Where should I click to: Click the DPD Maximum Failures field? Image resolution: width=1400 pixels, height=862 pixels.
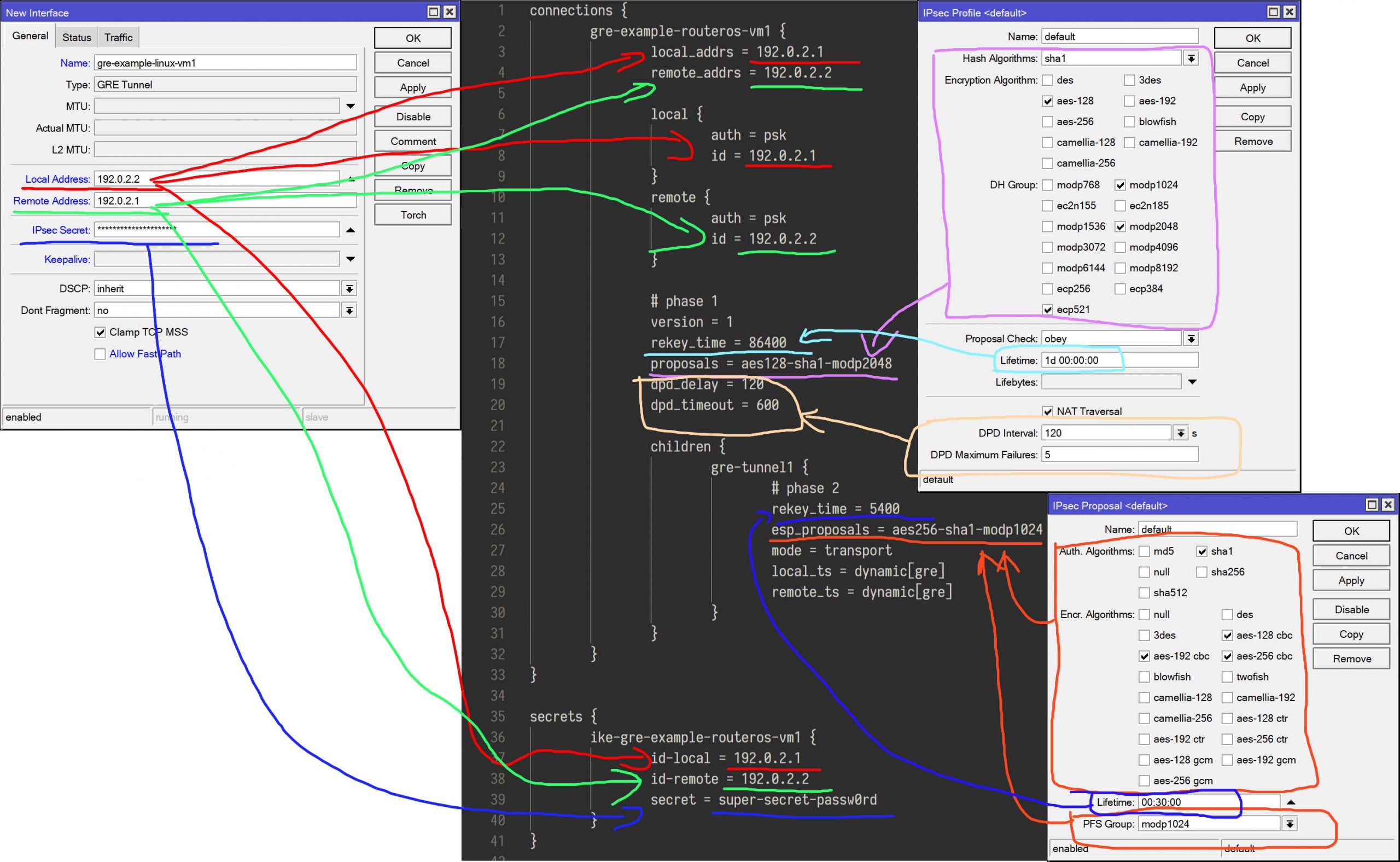[x=1119, y=455]
